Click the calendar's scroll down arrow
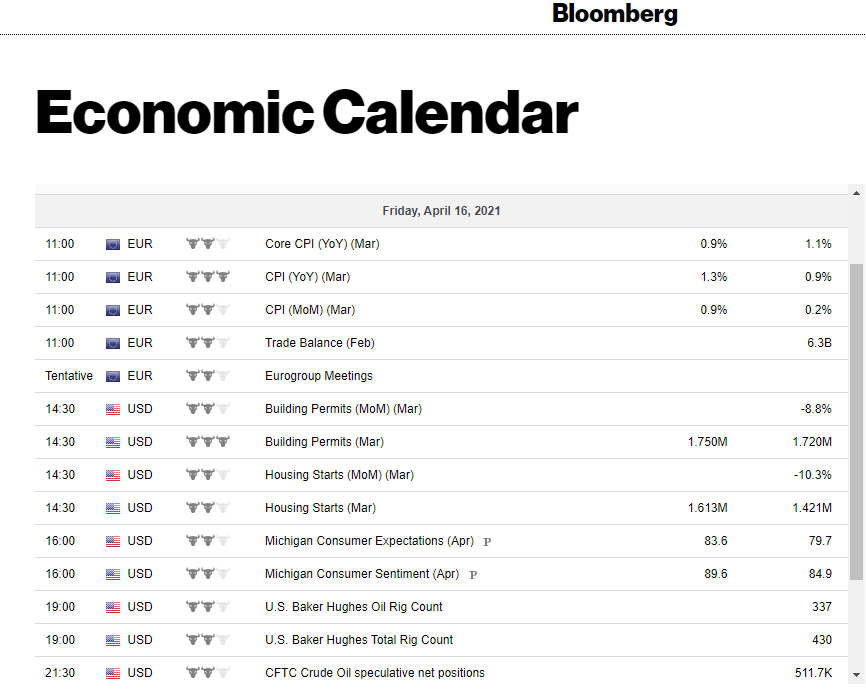 (856, 674)
